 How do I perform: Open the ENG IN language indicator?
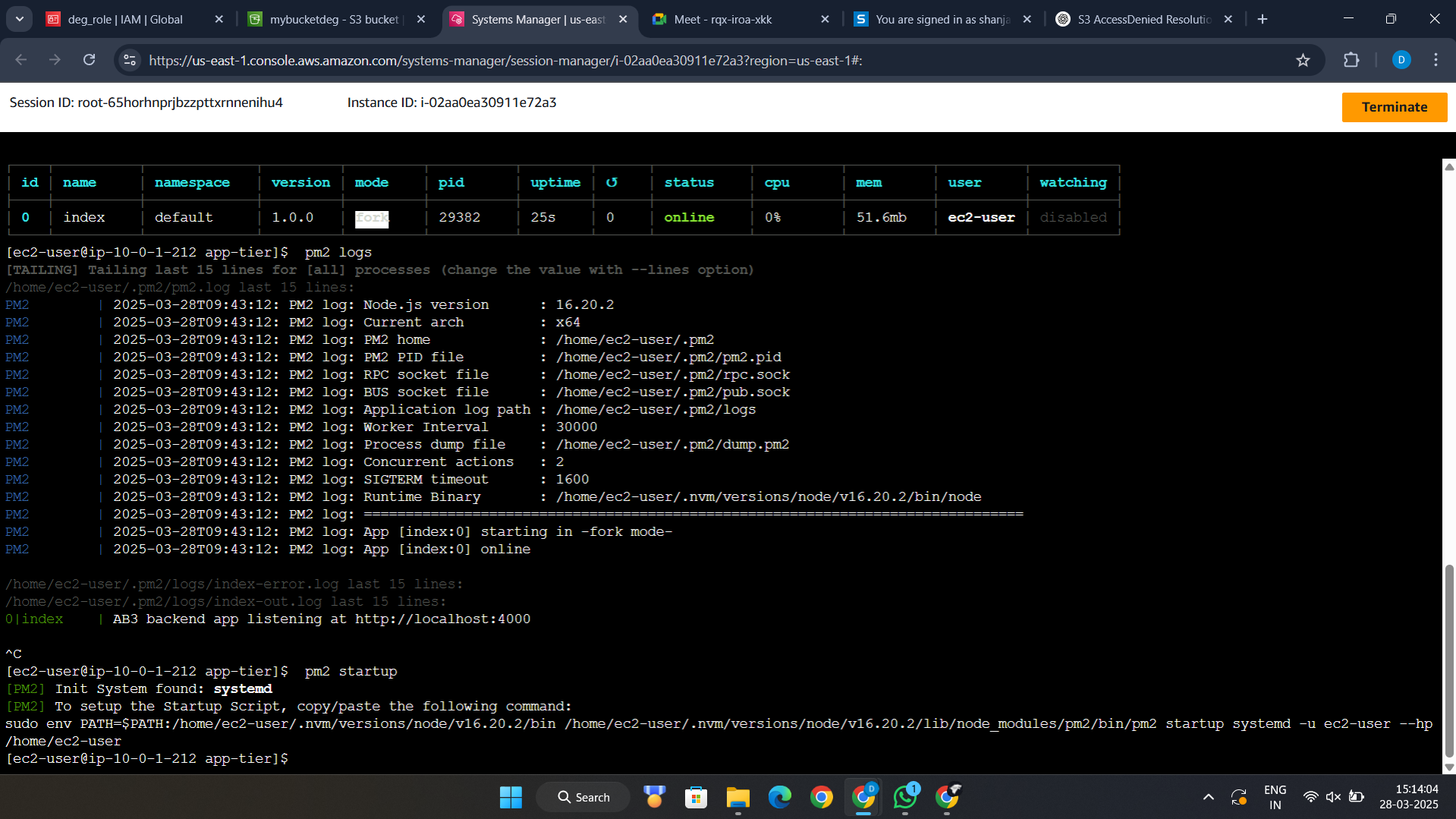tap(1275, 798)
